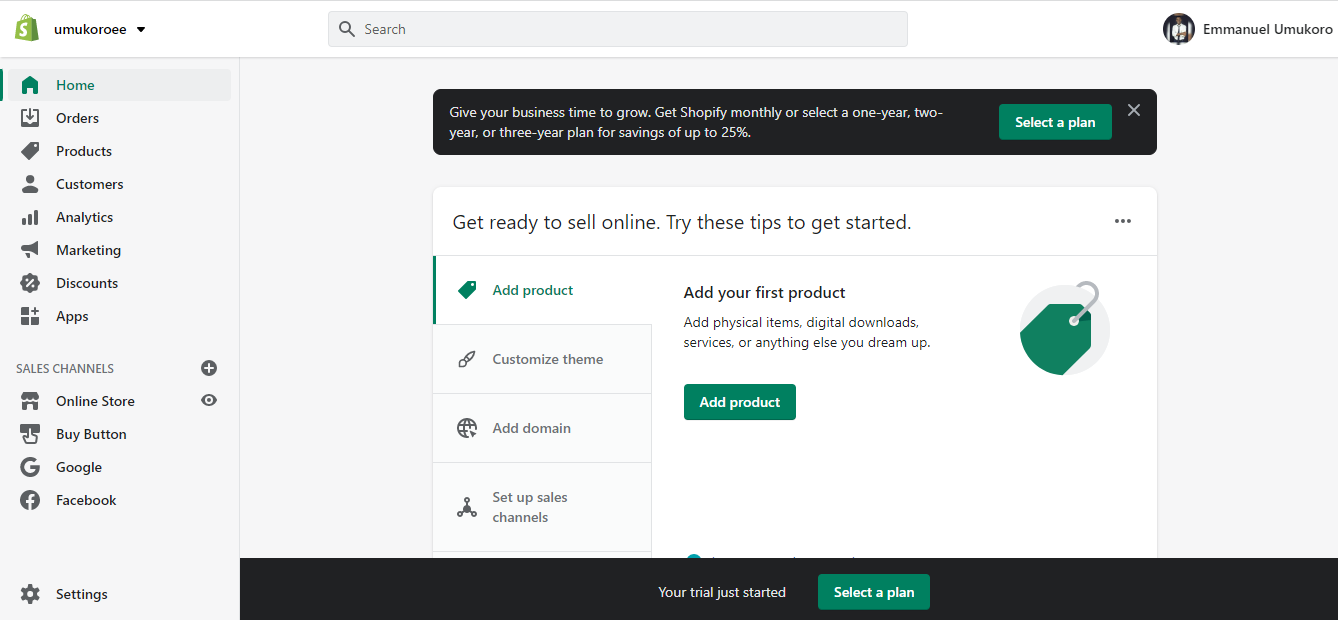Open the Analytics bar chart icon

point(30,217)
